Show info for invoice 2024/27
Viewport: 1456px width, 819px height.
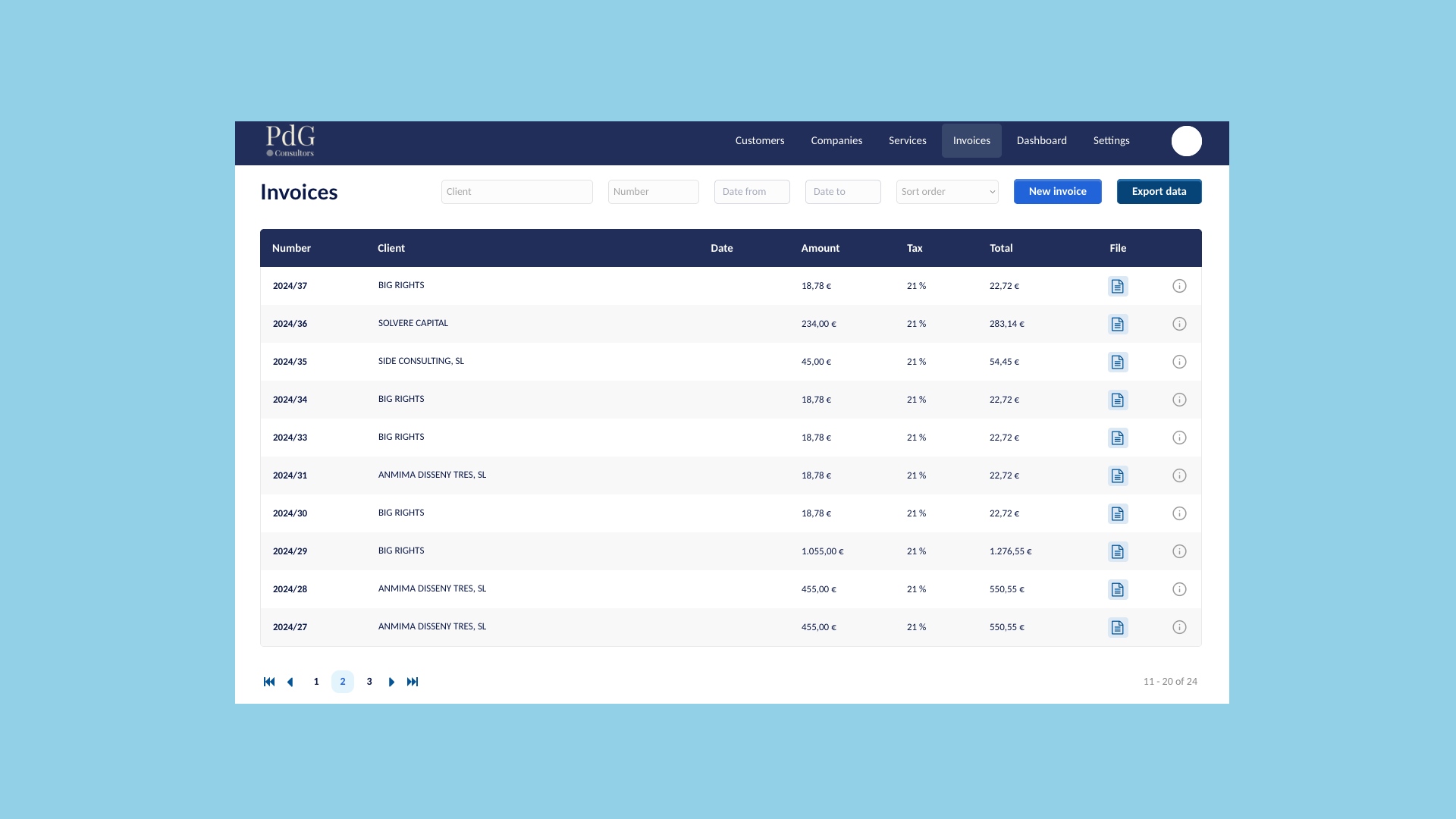pos(1179,627)
